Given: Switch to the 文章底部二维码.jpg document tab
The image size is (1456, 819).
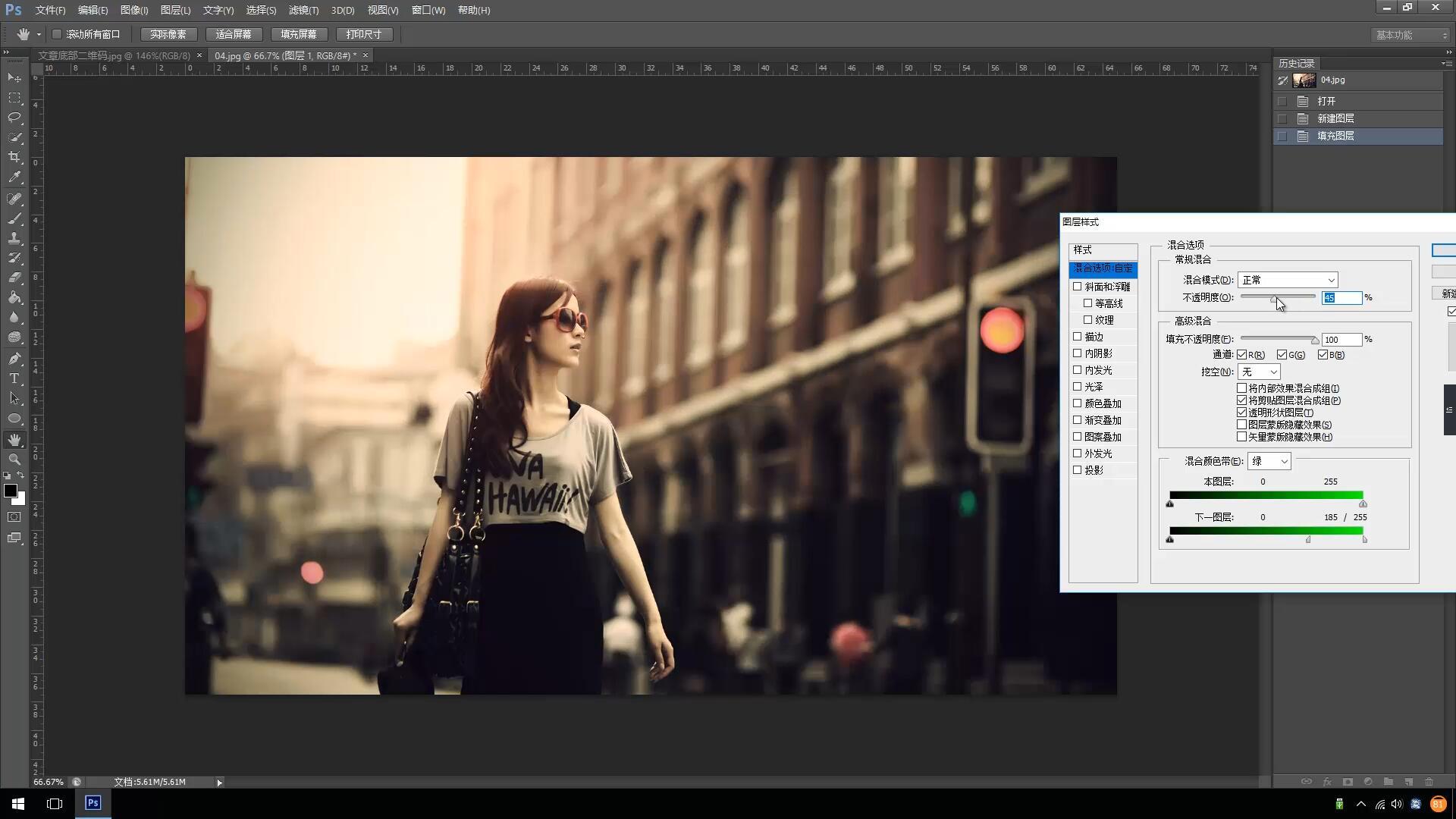Looking at the screenshot, I should point(114,55).
